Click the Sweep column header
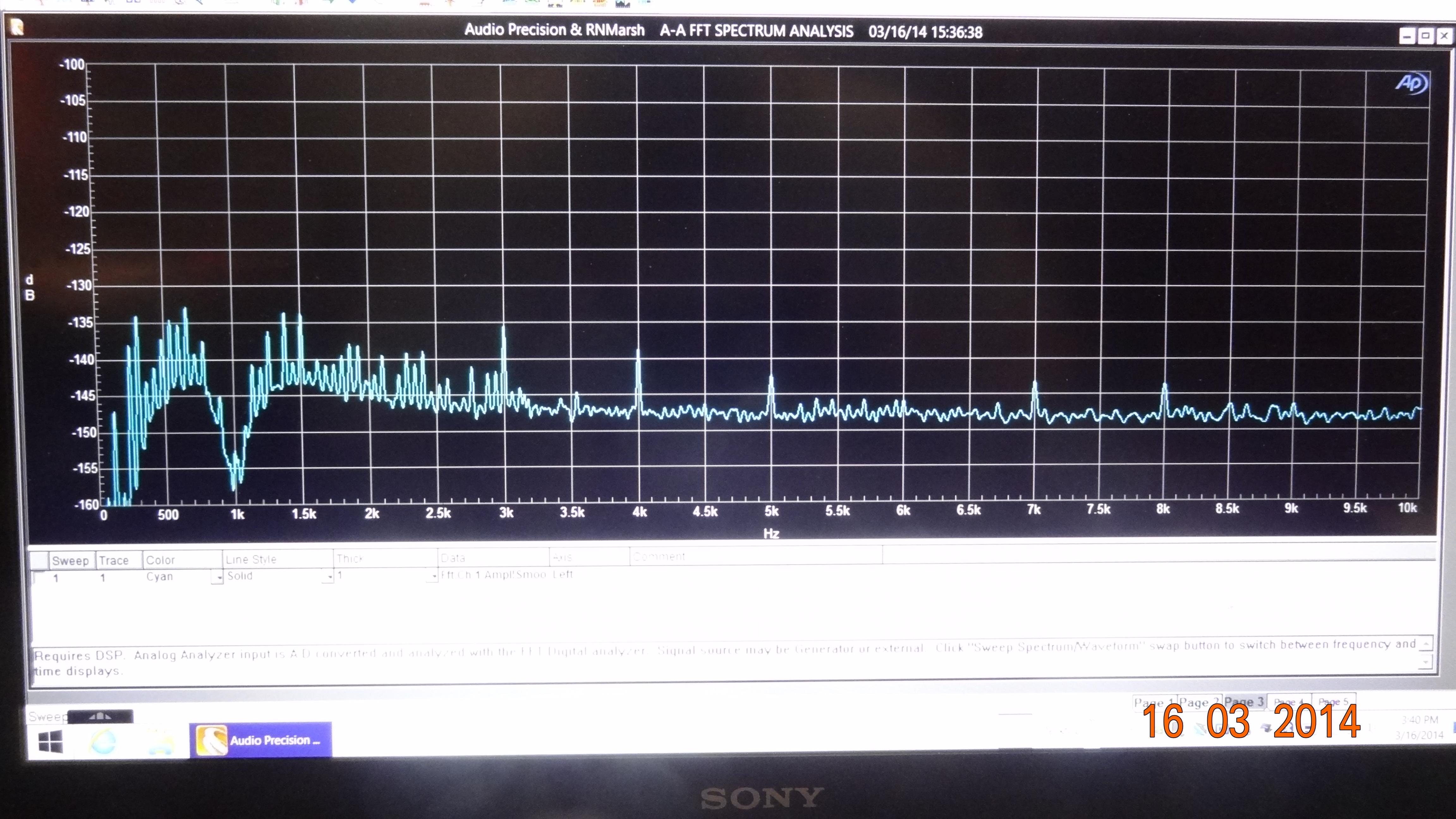Viewport: 1456px width, 819px height. 71,561
